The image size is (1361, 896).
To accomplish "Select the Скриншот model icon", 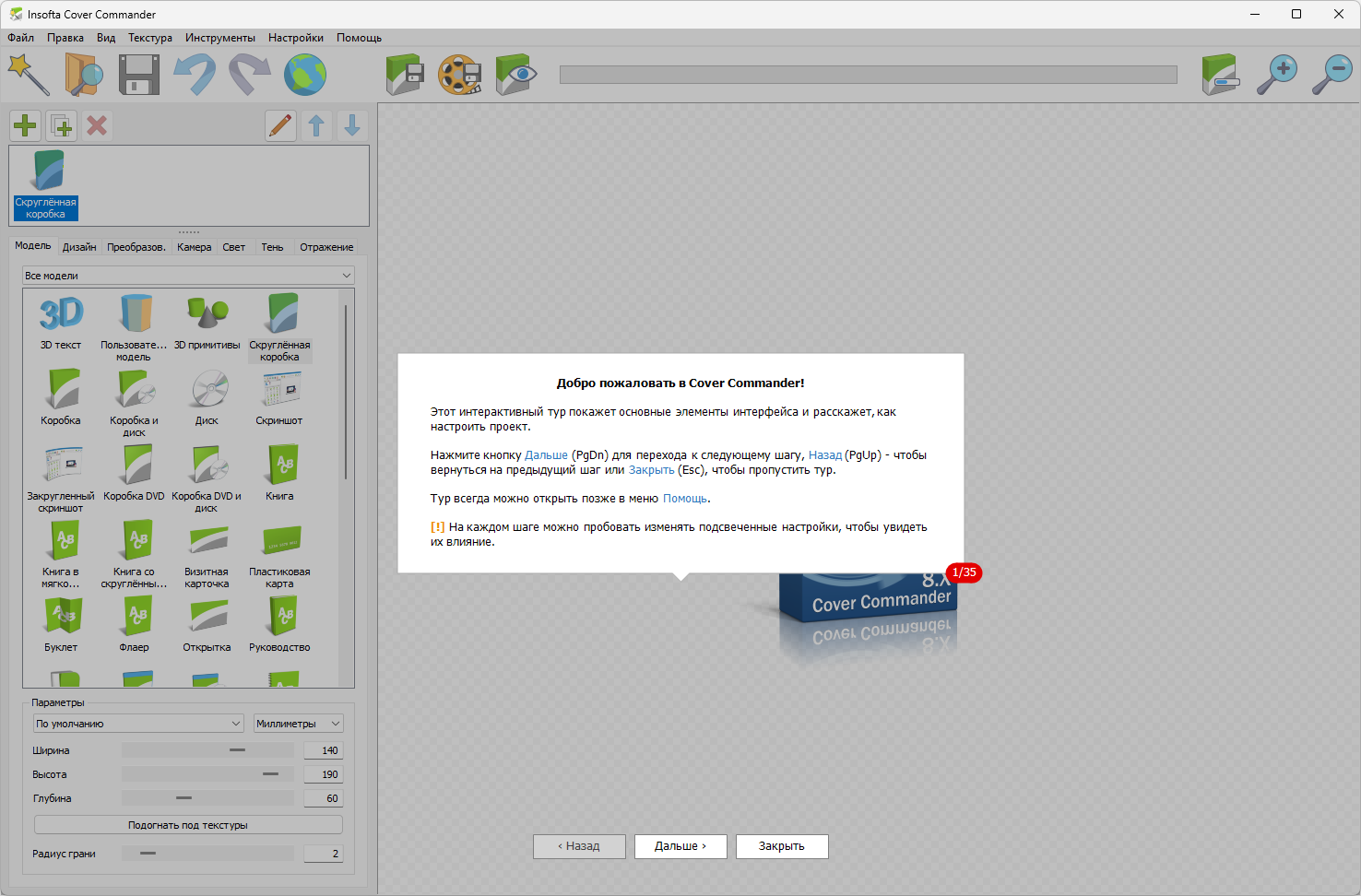I will coord(280,398).
